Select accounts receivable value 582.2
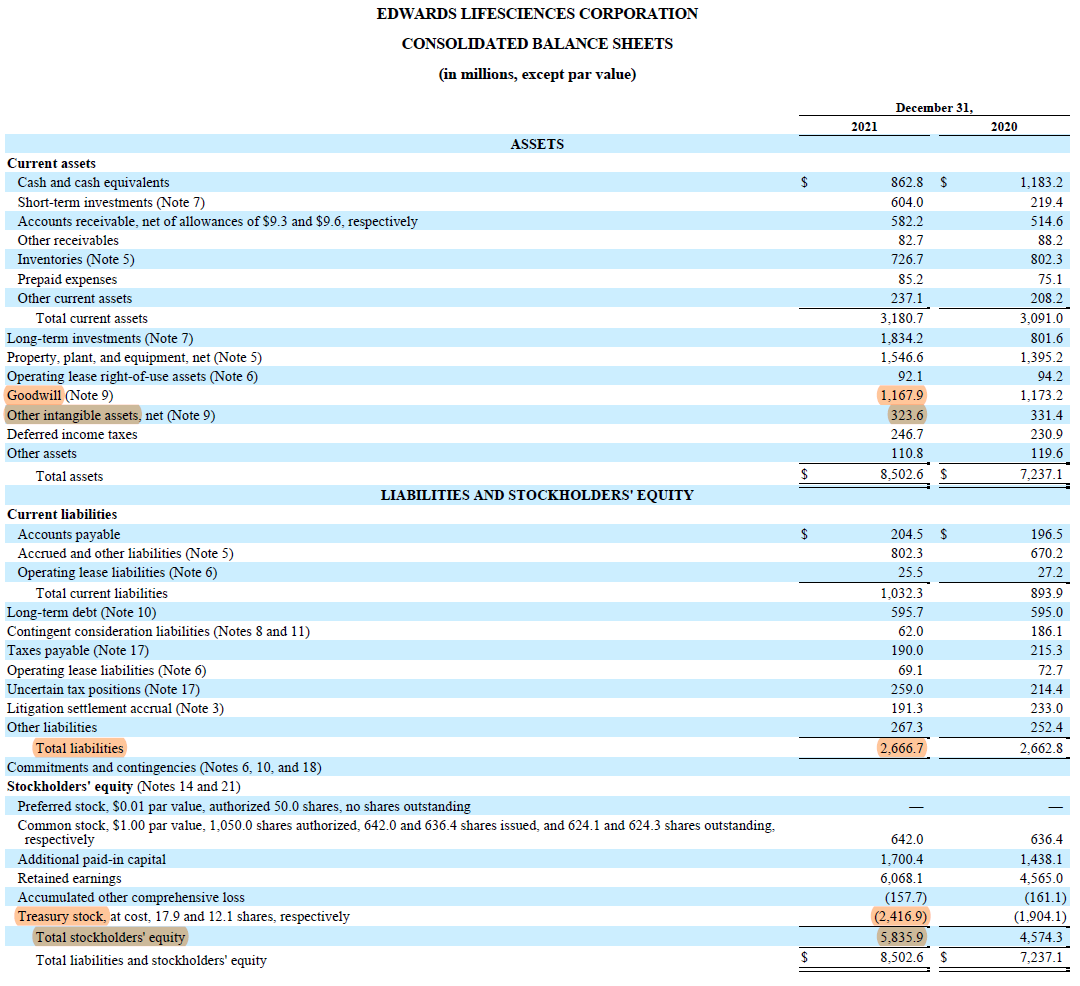The height and width of the screenshot is (986, 1080). point(906,222)
